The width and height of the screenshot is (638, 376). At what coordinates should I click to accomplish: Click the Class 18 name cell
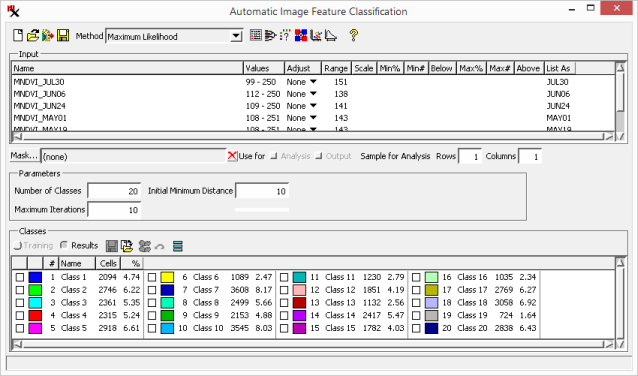click(472, 303)
